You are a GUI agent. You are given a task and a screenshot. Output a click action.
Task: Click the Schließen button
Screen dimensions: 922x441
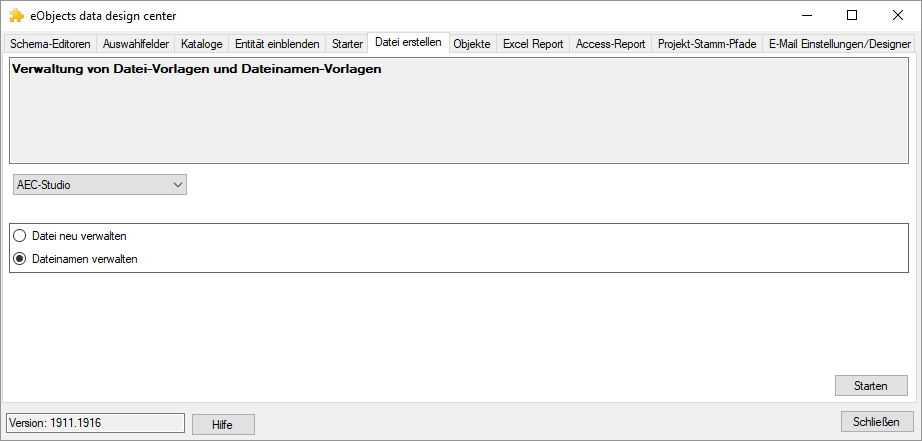(877, 422)
